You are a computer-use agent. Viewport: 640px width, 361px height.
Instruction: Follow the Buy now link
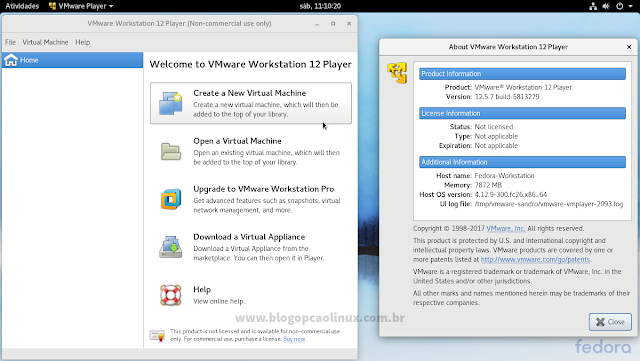[294, 339]
